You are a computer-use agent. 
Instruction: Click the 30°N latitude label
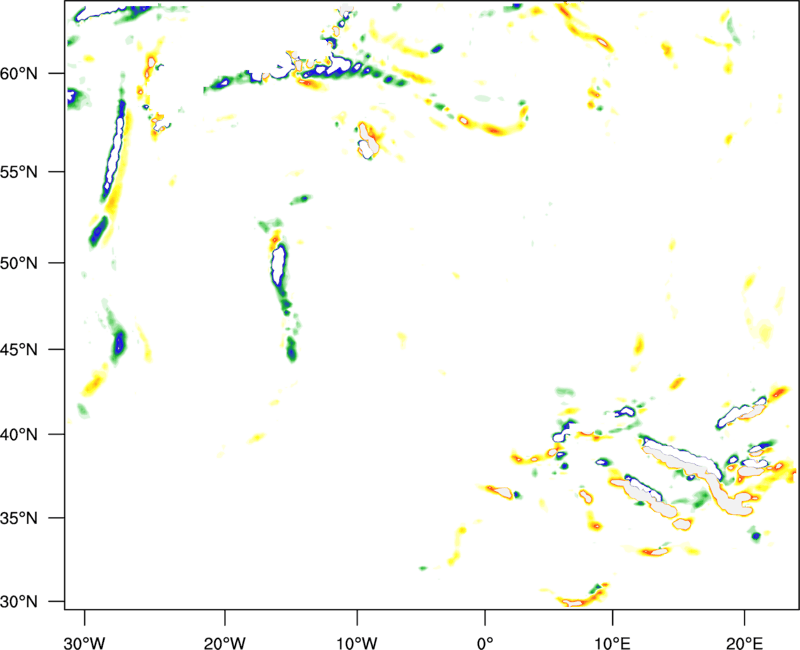coord(19,602)
